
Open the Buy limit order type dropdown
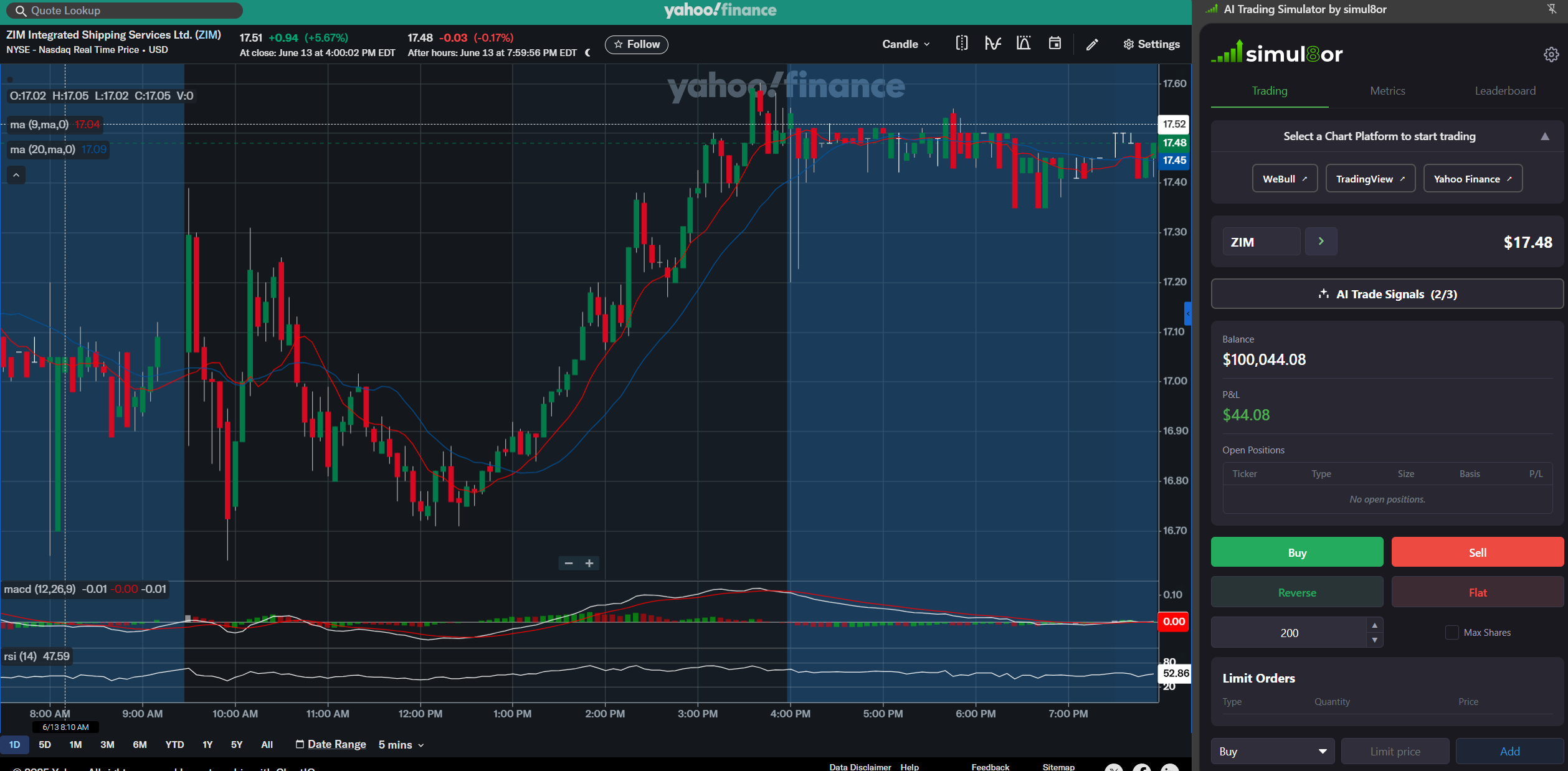(1273, 751)
